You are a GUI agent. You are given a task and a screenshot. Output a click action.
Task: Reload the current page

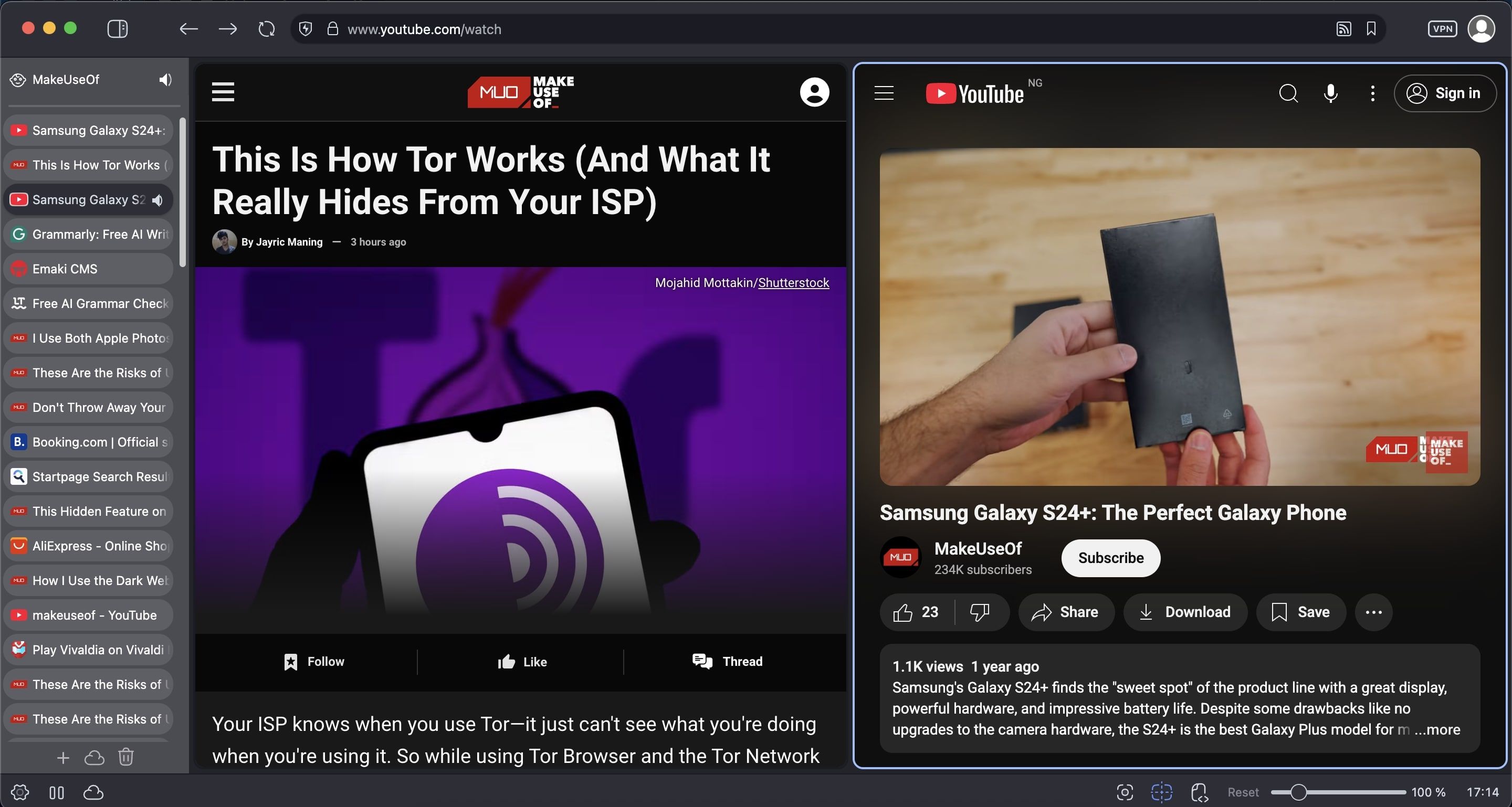click(267, 29)
